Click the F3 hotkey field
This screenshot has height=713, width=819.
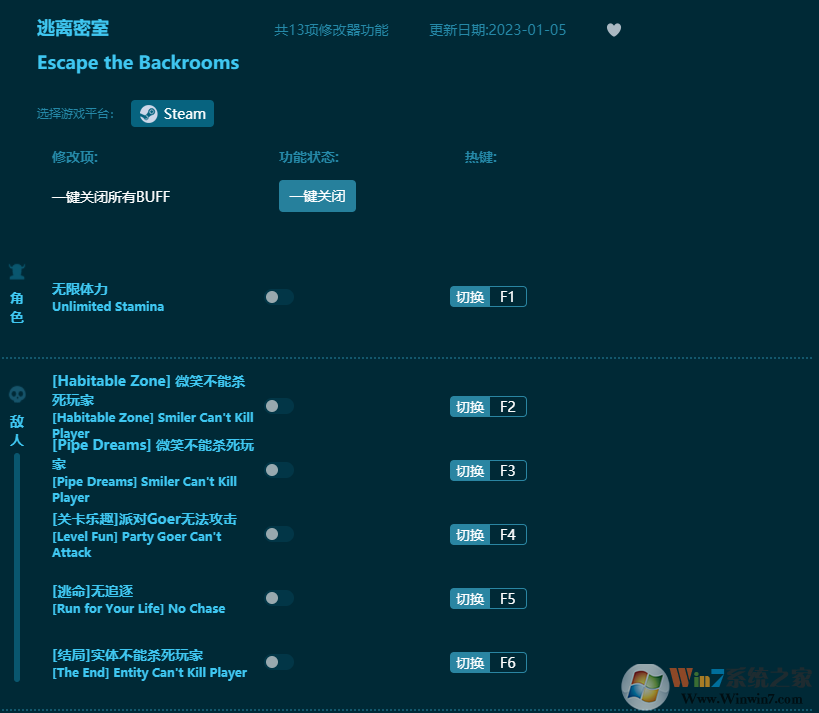point(507,471)
